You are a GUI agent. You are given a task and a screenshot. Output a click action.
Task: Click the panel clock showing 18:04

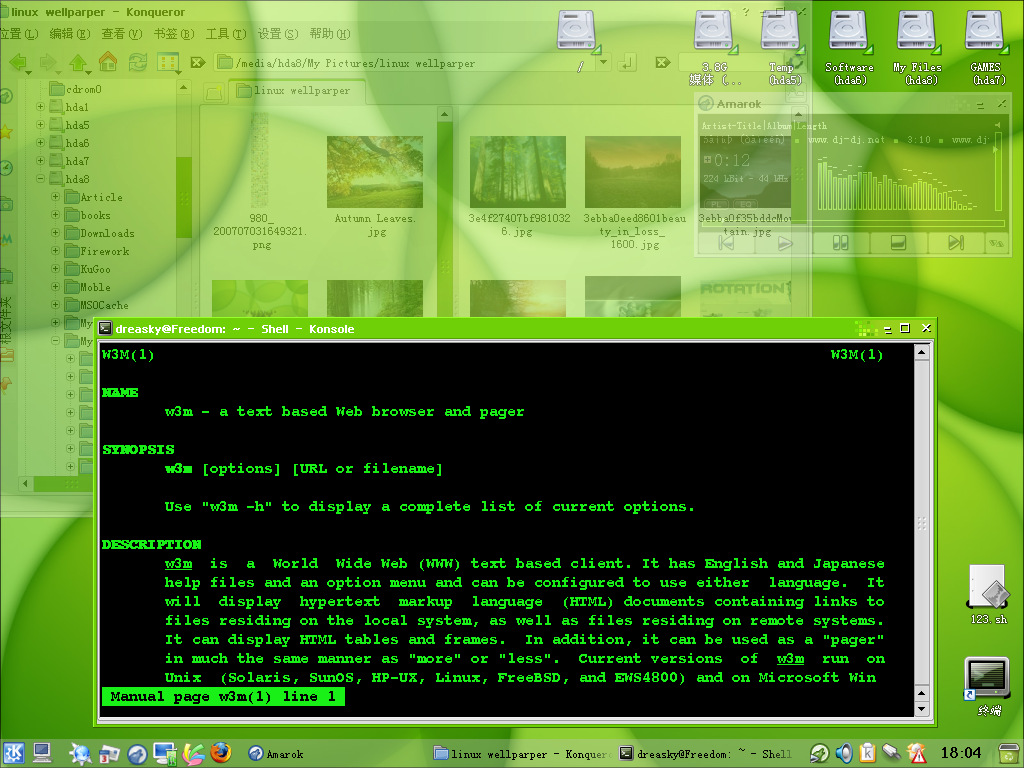(x=961, y=754)
